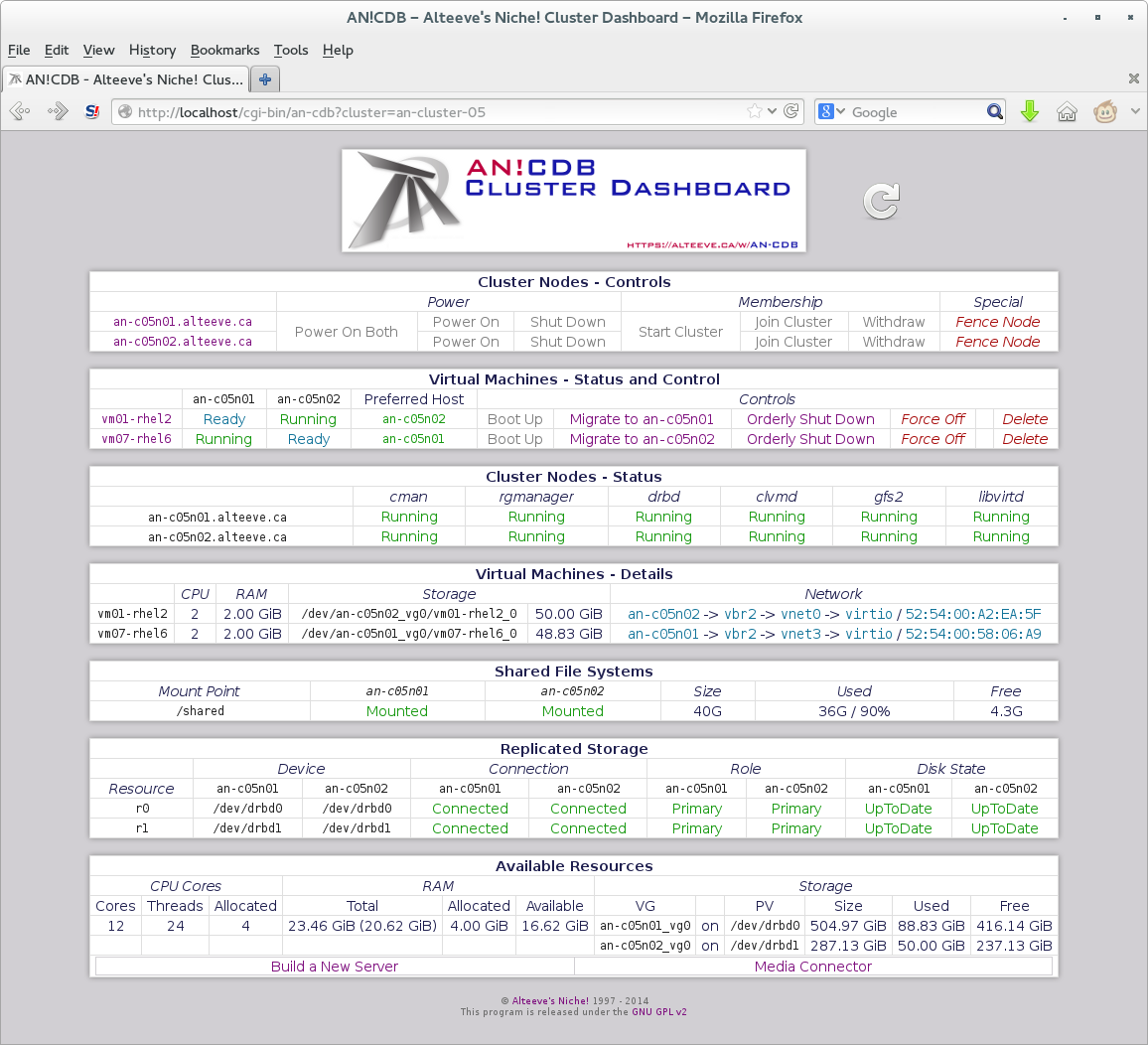This screenshot has width=1148, height=1045.
Task: Fence Node for an-c05n01.alteeve.ca
Action: pyautogui.click(x=998, y=322)
